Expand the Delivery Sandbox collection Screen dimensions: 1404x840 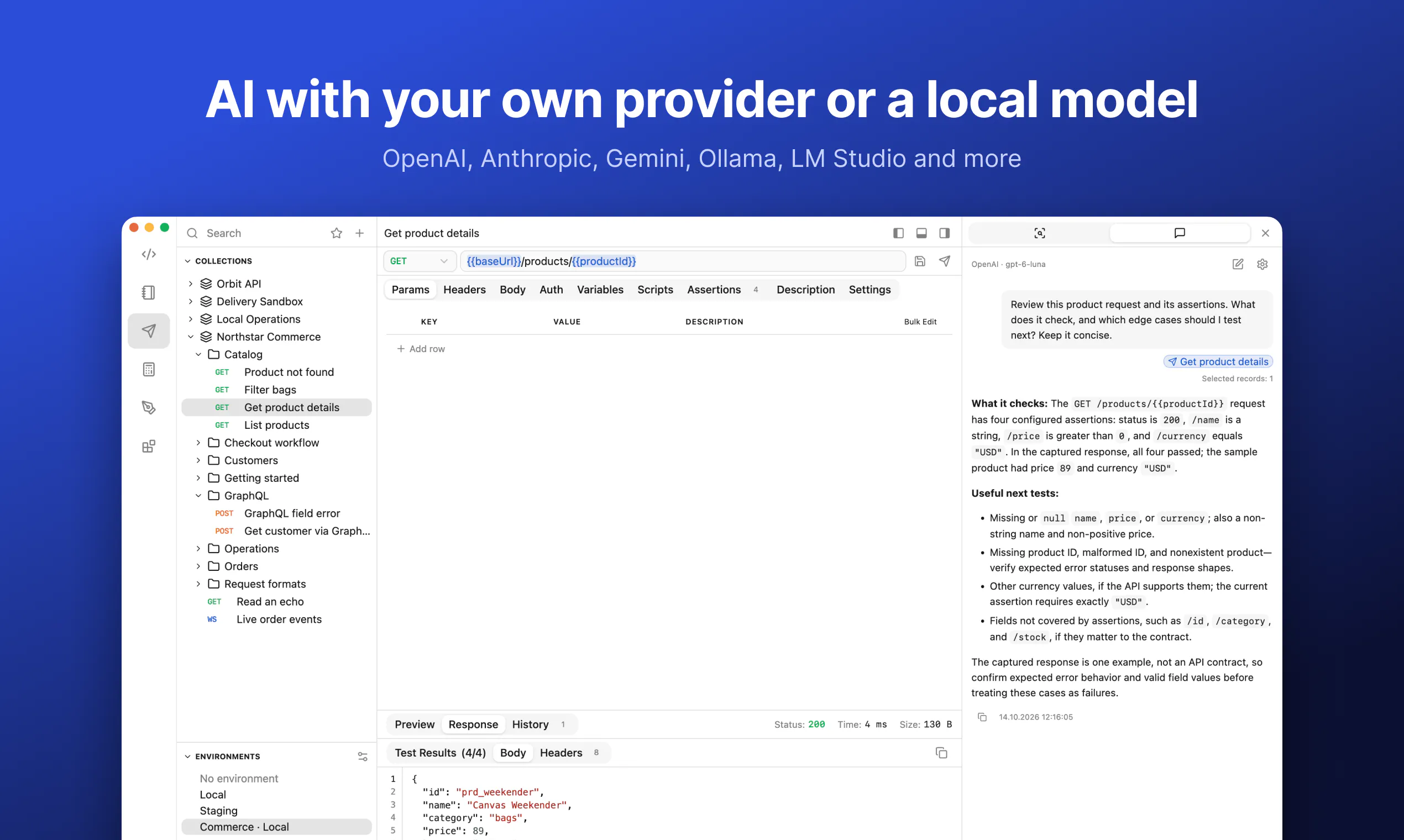(x=191, y=302)
